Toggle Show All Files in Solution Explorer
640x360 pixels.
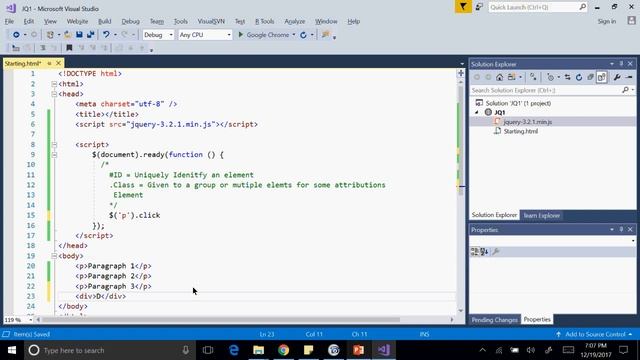(602, 77)
